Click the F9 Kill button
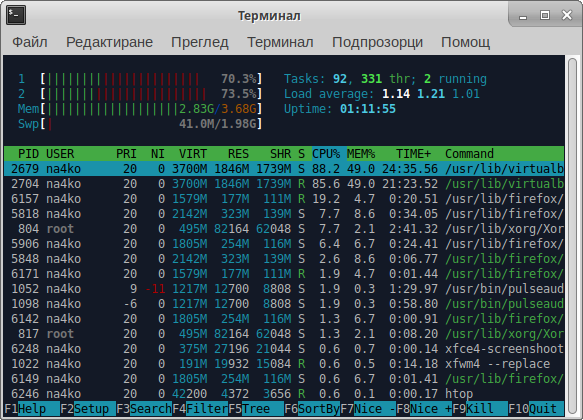Image resolution: width=583 pixels, height=420 pixels. [x=480, y=408]
